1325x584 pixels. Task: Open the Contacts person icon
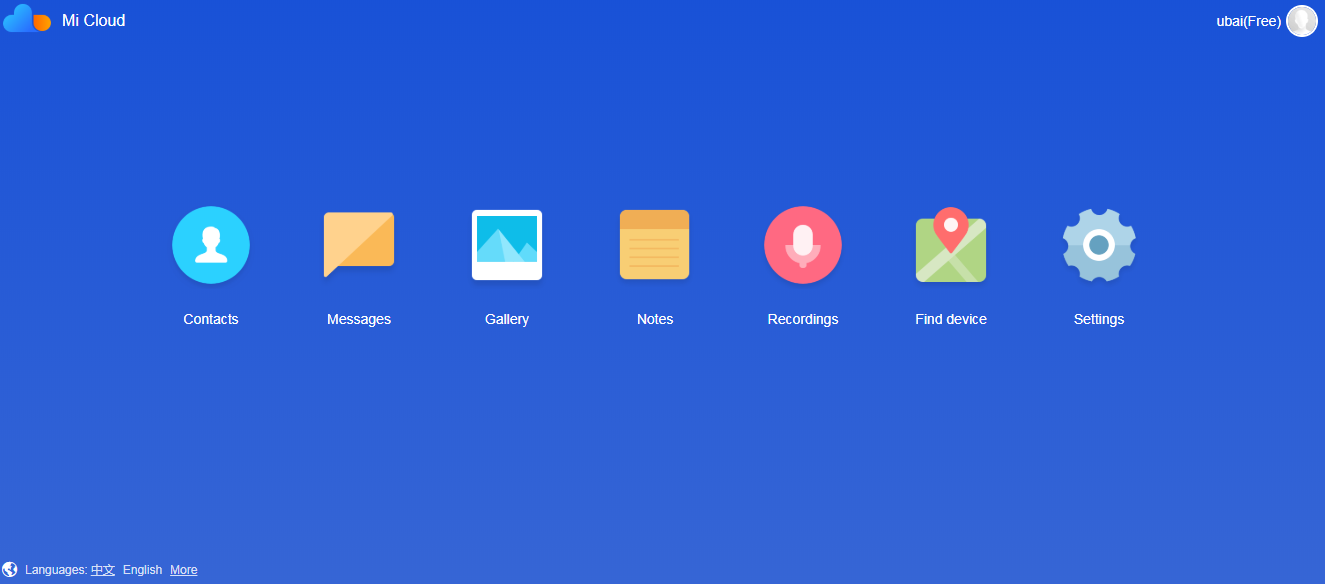click(211, 245)
